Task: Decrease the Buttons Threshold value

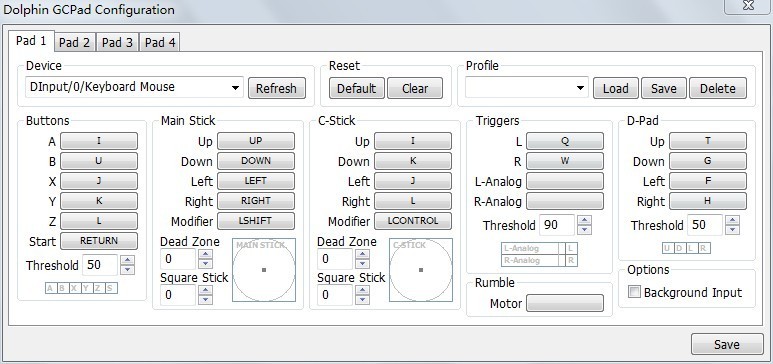Action: (128, 270)
